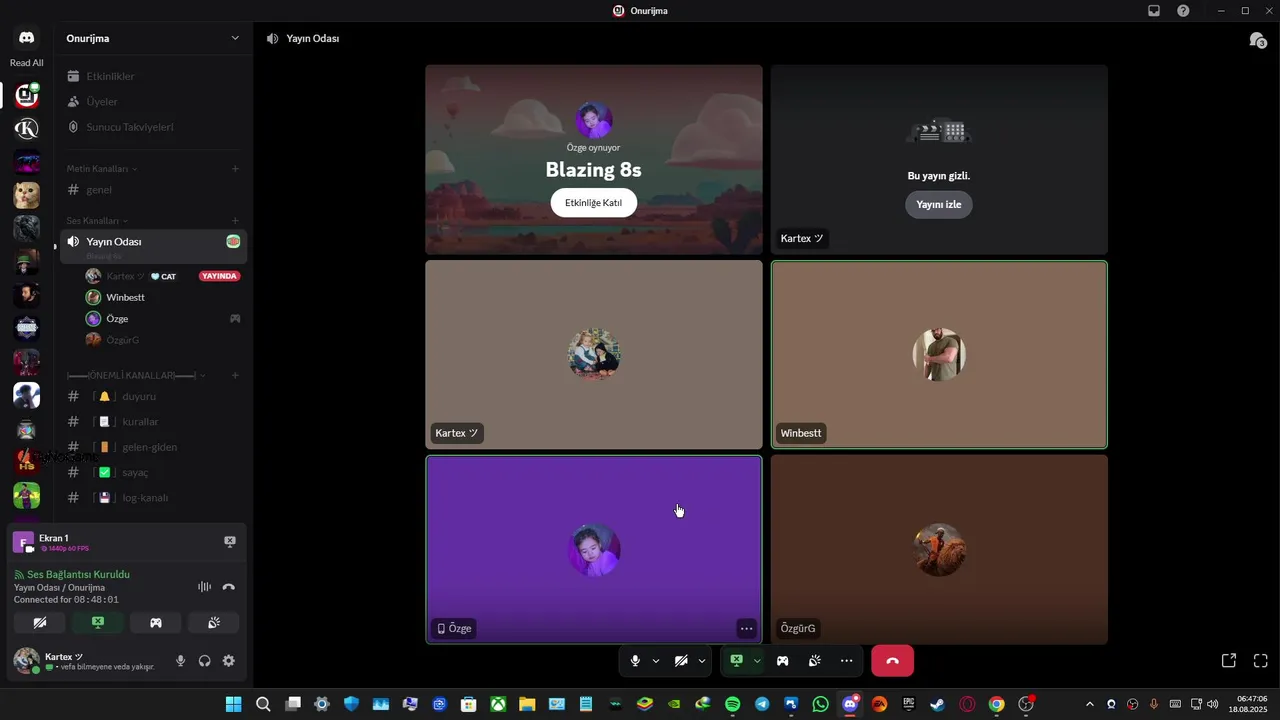1280x720 pixels.
Task: Click Yayını izle button
Action: coord(939,205)
